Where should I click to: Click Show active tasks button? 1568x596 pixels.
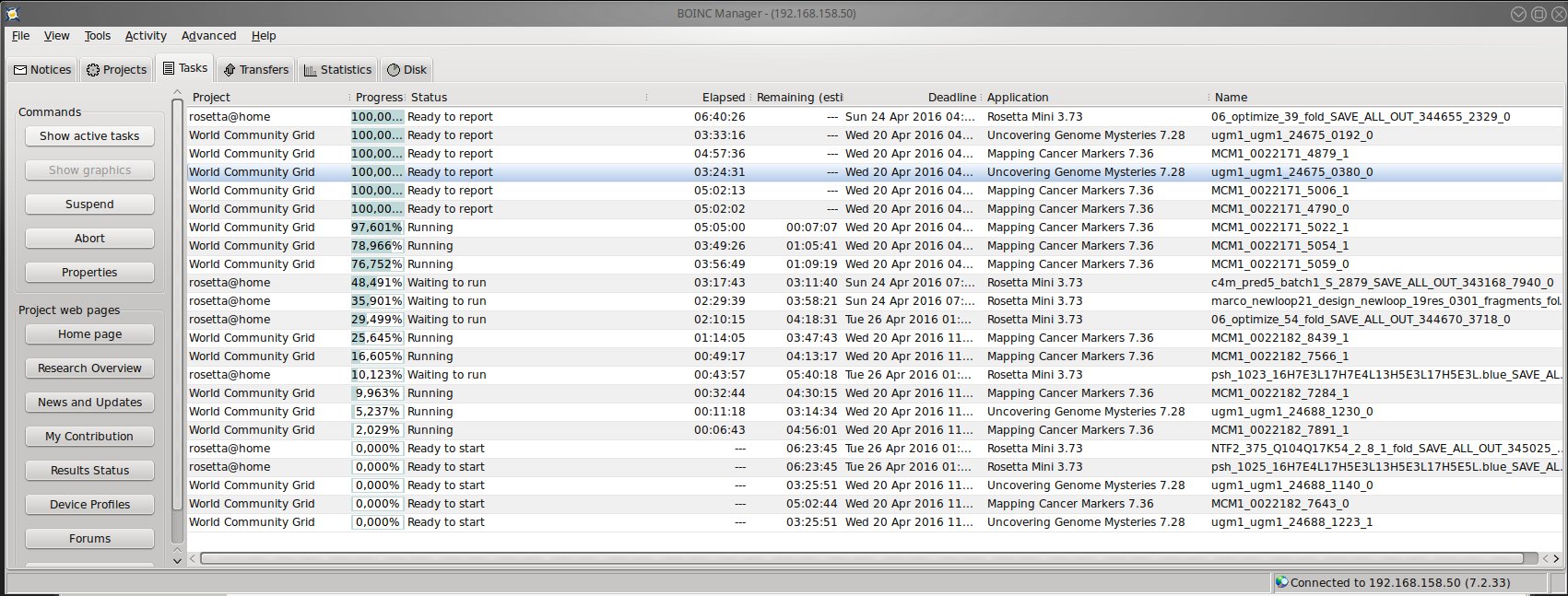pos(89,136)
